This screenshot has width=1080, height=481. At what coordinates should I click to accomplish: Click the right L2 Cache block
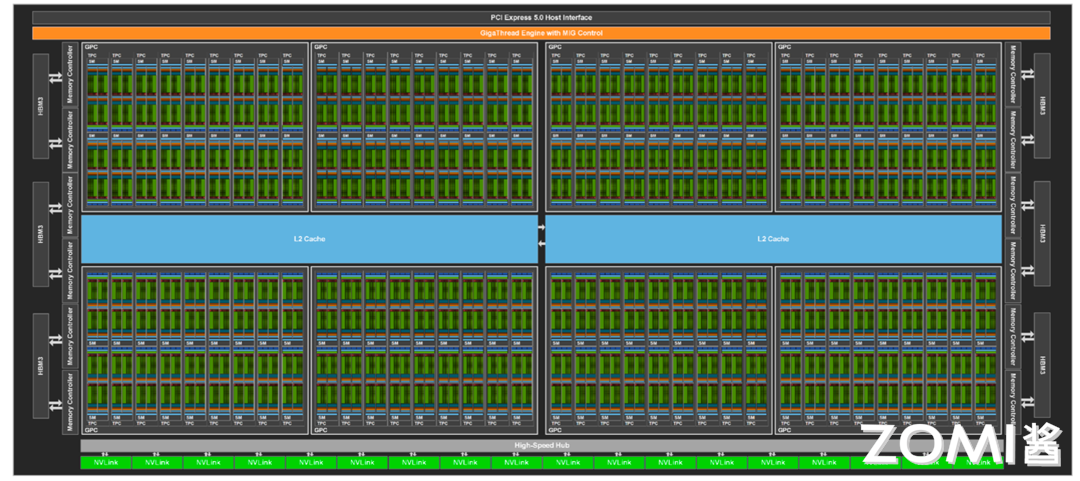[x=773, y=239]
